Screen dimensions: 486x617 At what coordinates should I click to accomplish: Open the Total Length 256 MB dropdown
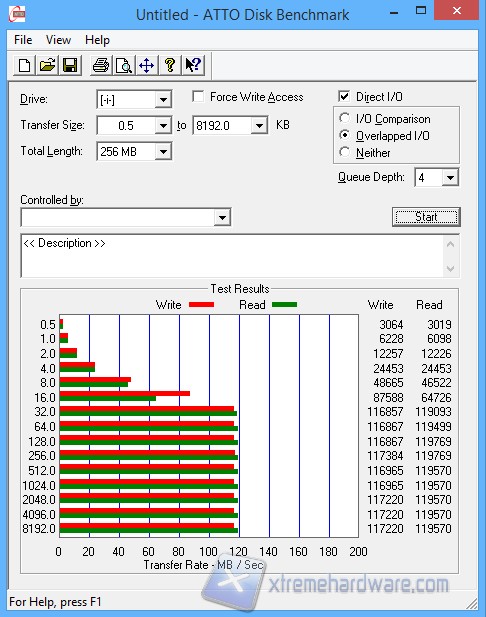(163, 151)
